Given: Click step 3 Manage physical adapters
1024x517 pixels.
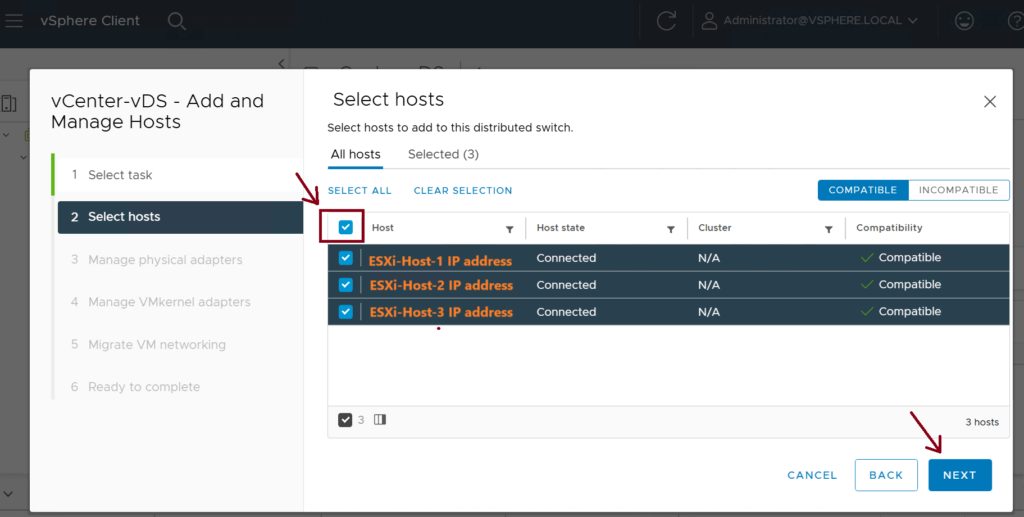Looking at the screenshot, I should pos(157,260).
